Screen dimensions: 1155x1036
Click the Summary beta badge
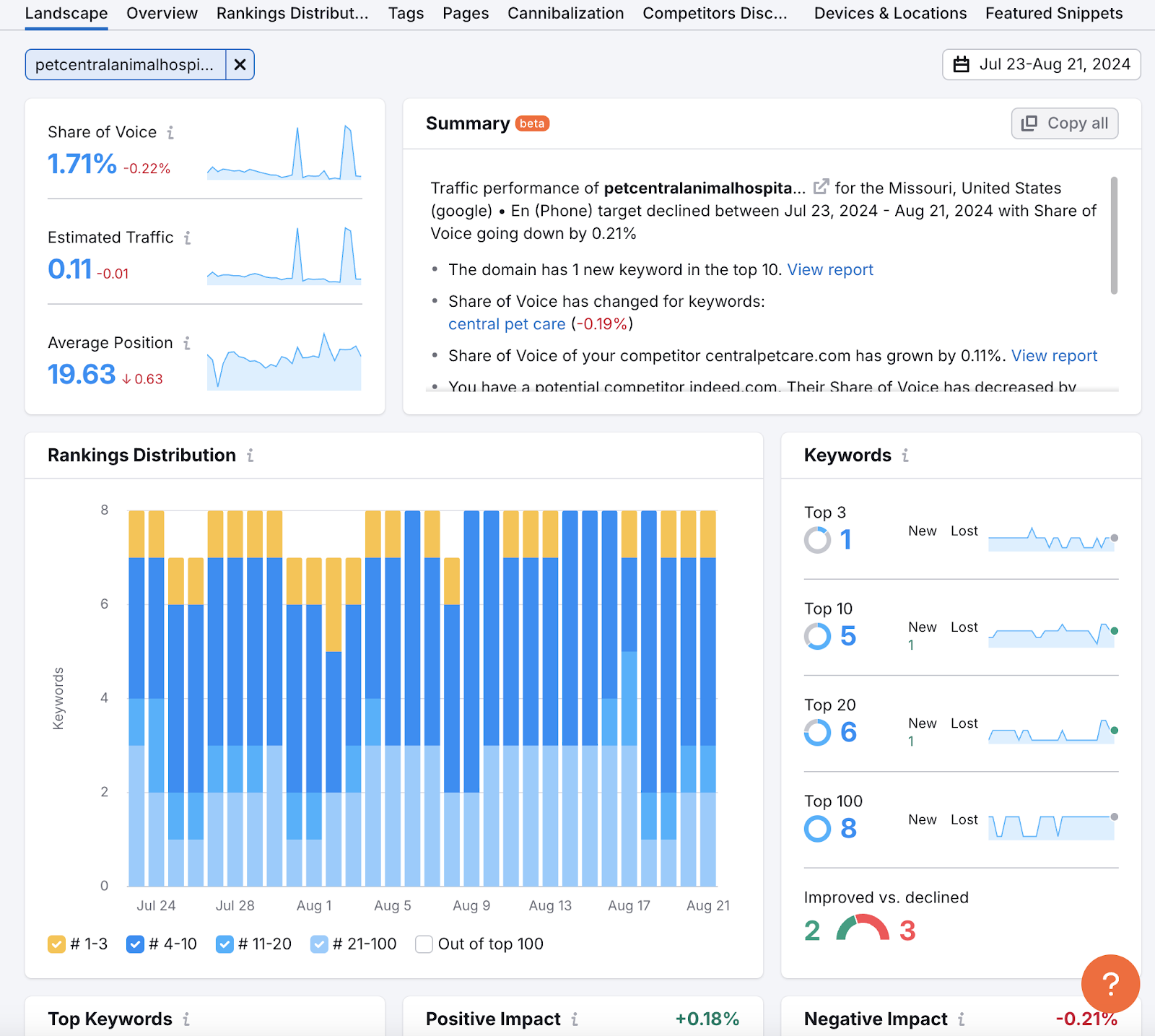click(533, 123)
